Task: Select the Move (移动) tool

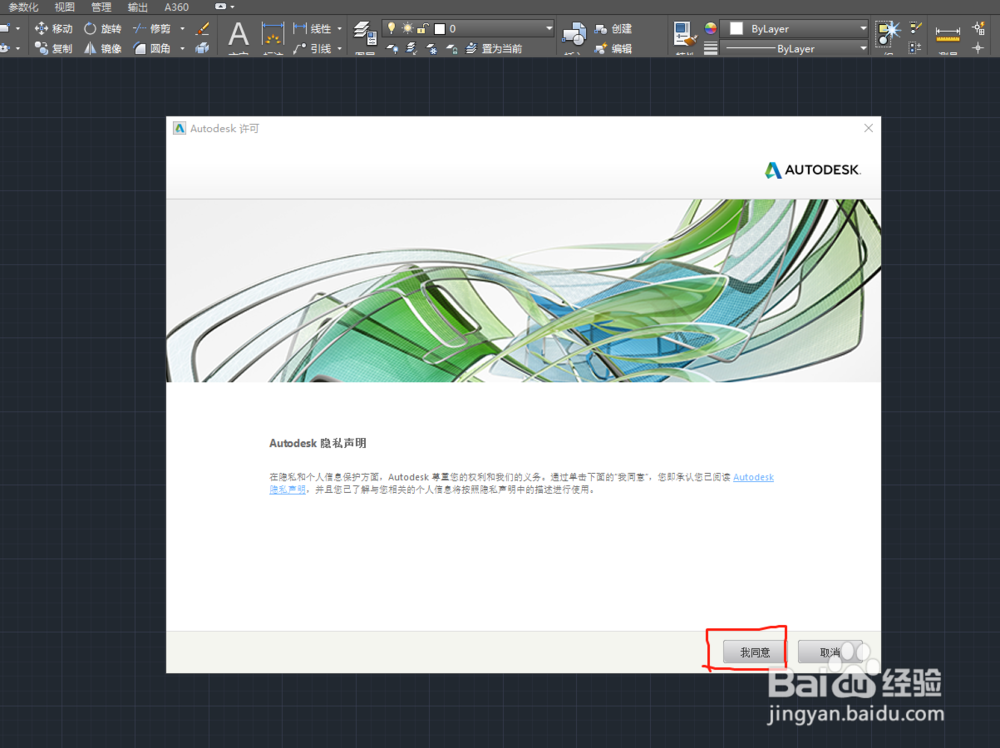Action: tap(54, 29)
